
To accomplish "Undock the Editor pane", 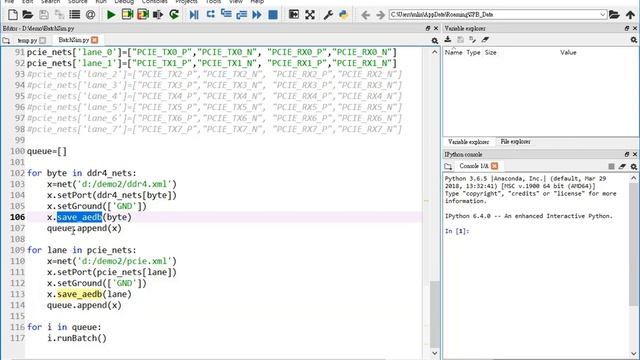I will click(428, 29).
